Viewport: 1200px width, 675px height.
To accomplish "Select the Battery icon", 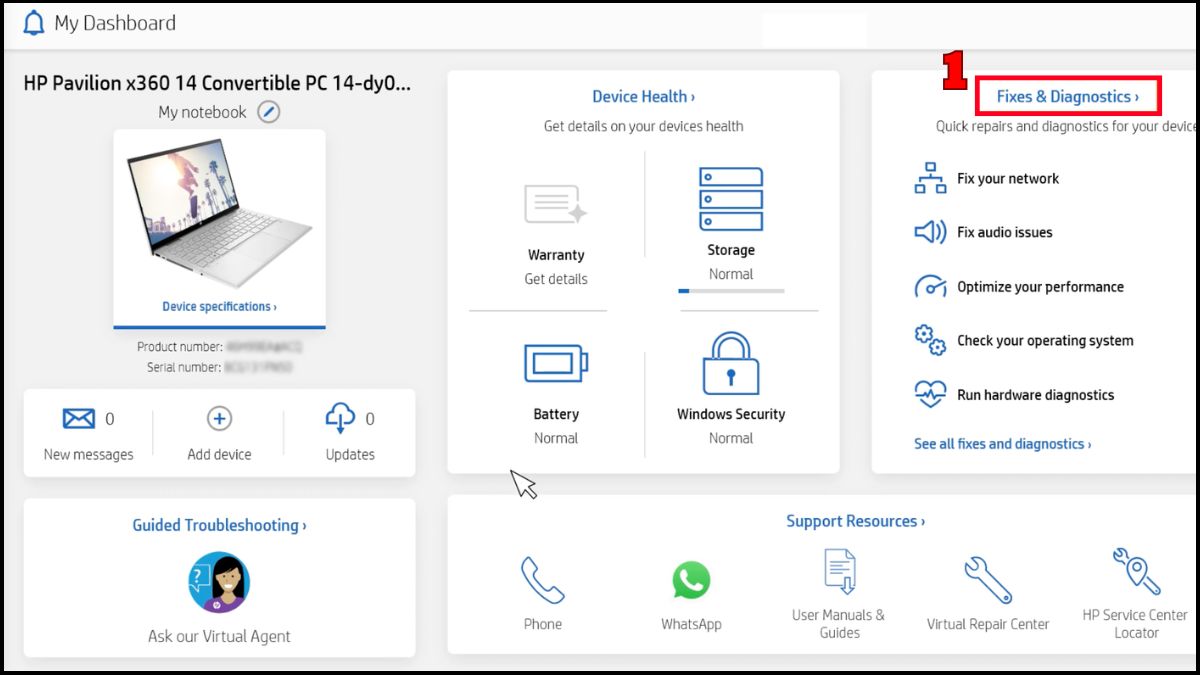I will pyautogui.click(x=556, y=363).
